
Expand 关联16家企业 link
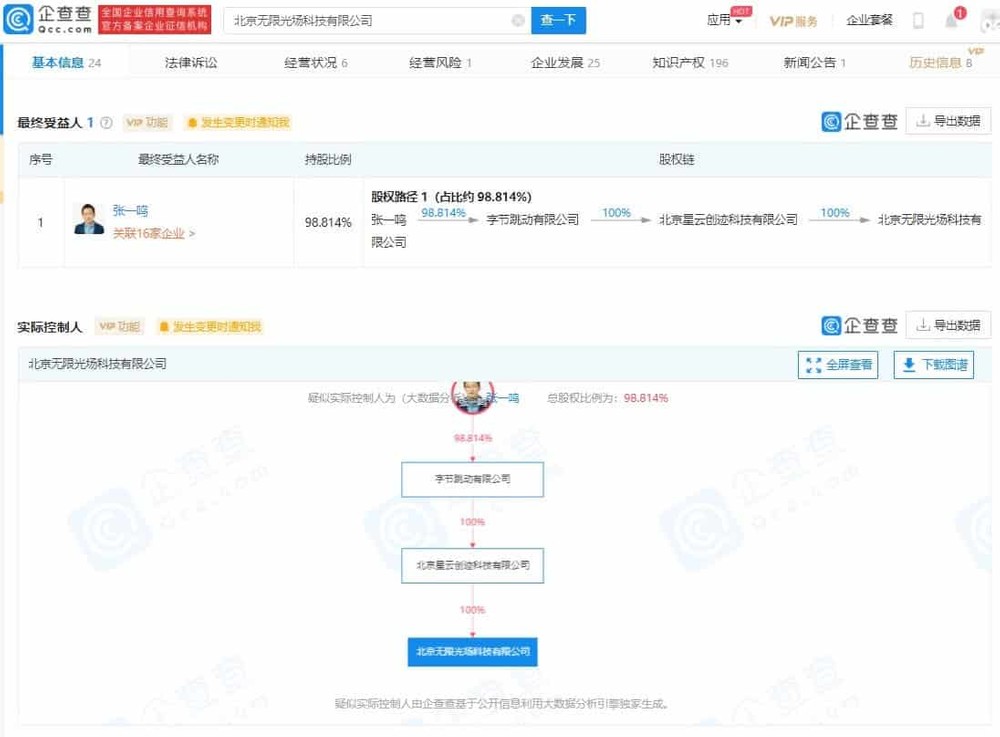[154, 233]
